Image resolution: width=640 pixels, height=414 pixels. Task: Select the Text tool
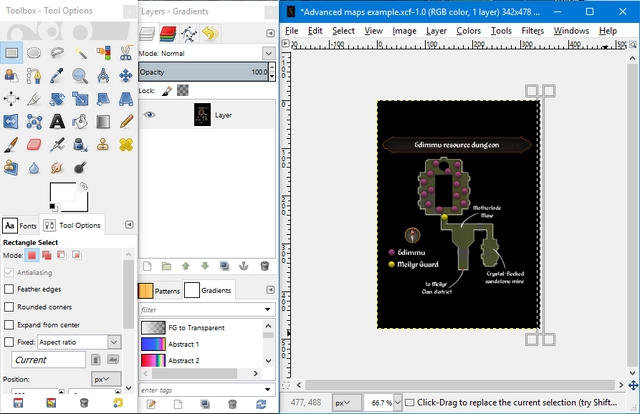coord(57,122)
